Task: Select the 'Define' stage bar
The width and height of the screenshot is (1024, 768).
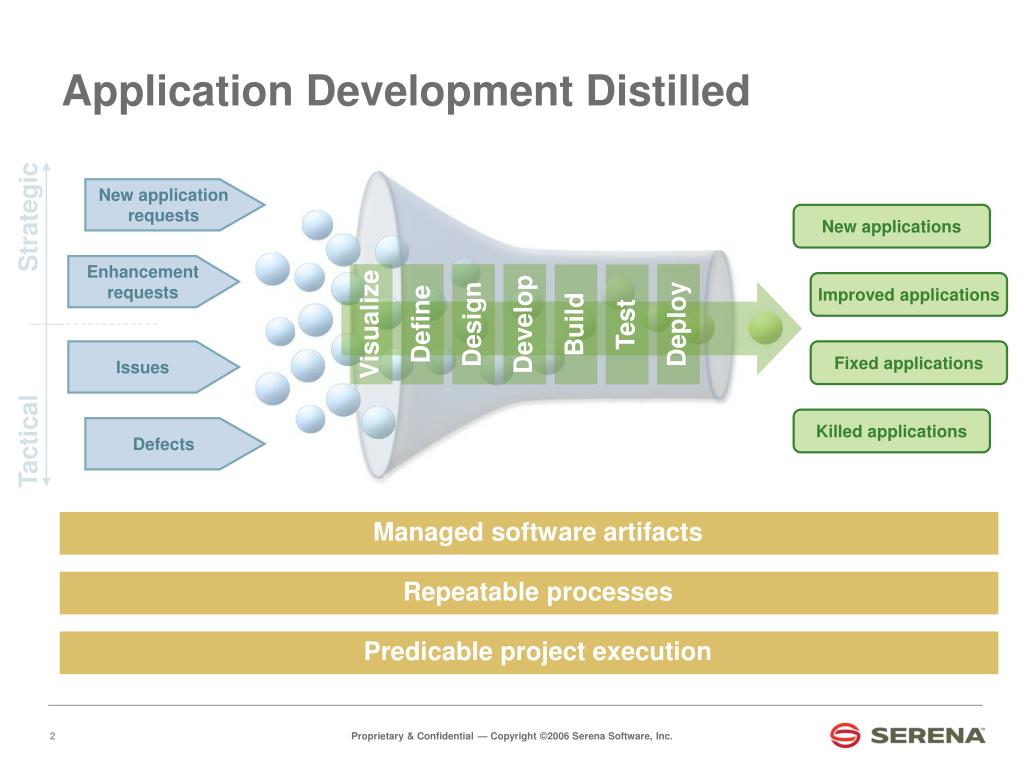Action: pos(422,324)
